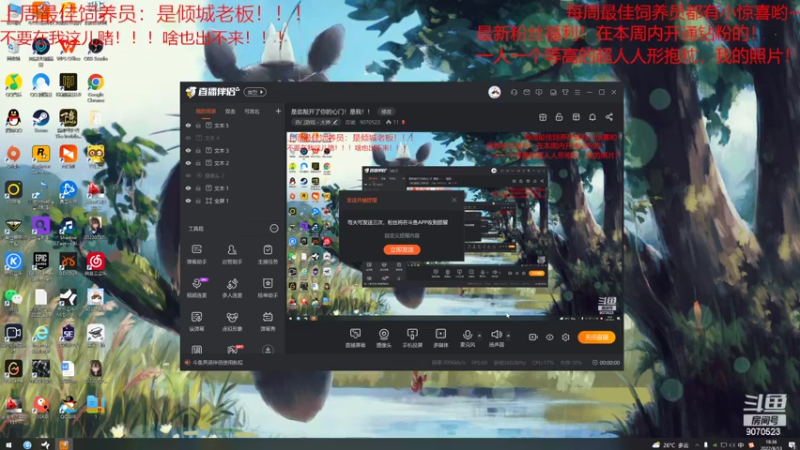The height and width of the screenshot is (450, 800).
Task: Open the 多人连麦 multi-person co-stream tool
Action: 232,288
